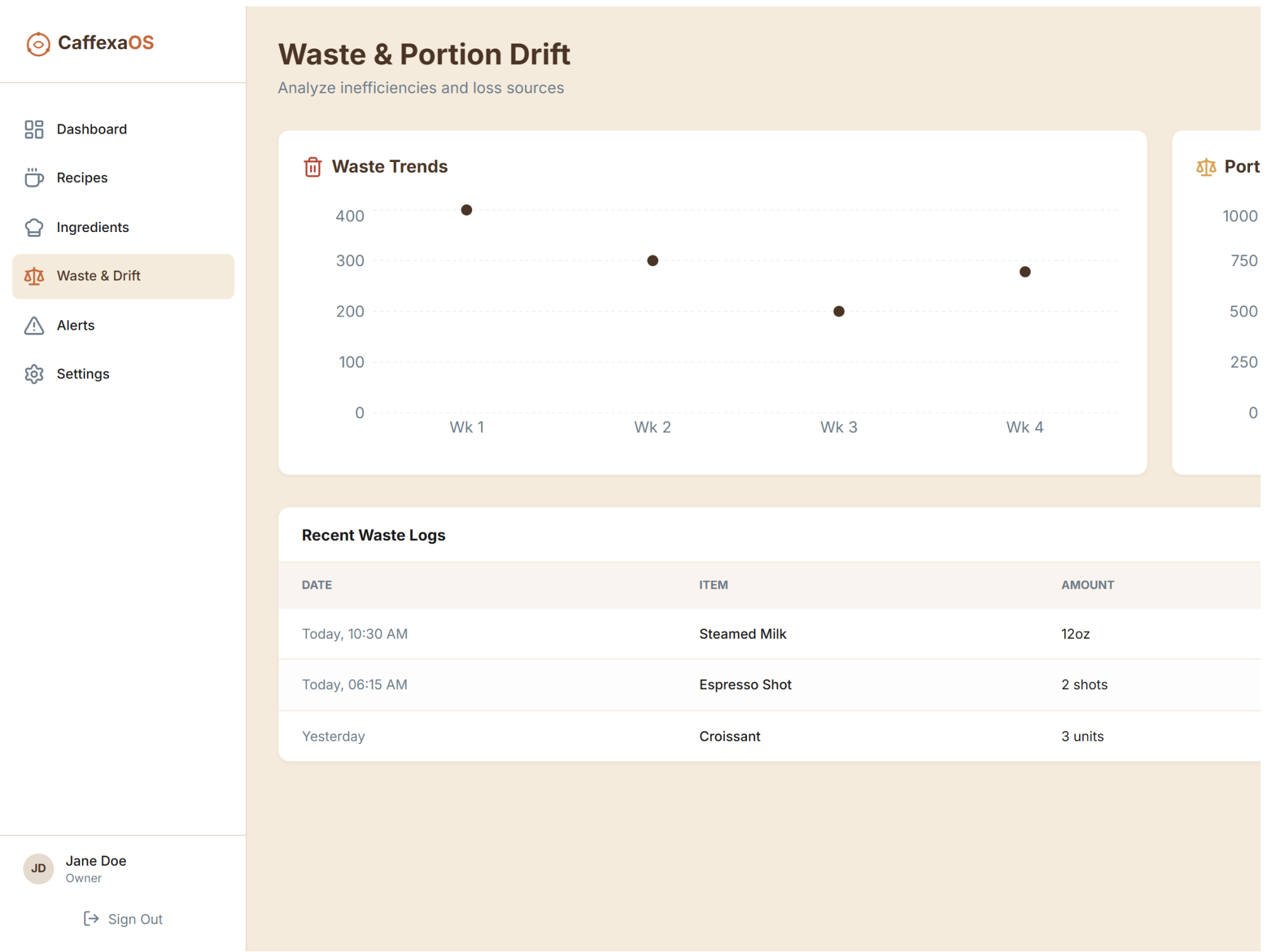Click the Sign Out arrow icon
This screenshot has width=1267, height=952.
pyautogui.click(x=91, y=919)
